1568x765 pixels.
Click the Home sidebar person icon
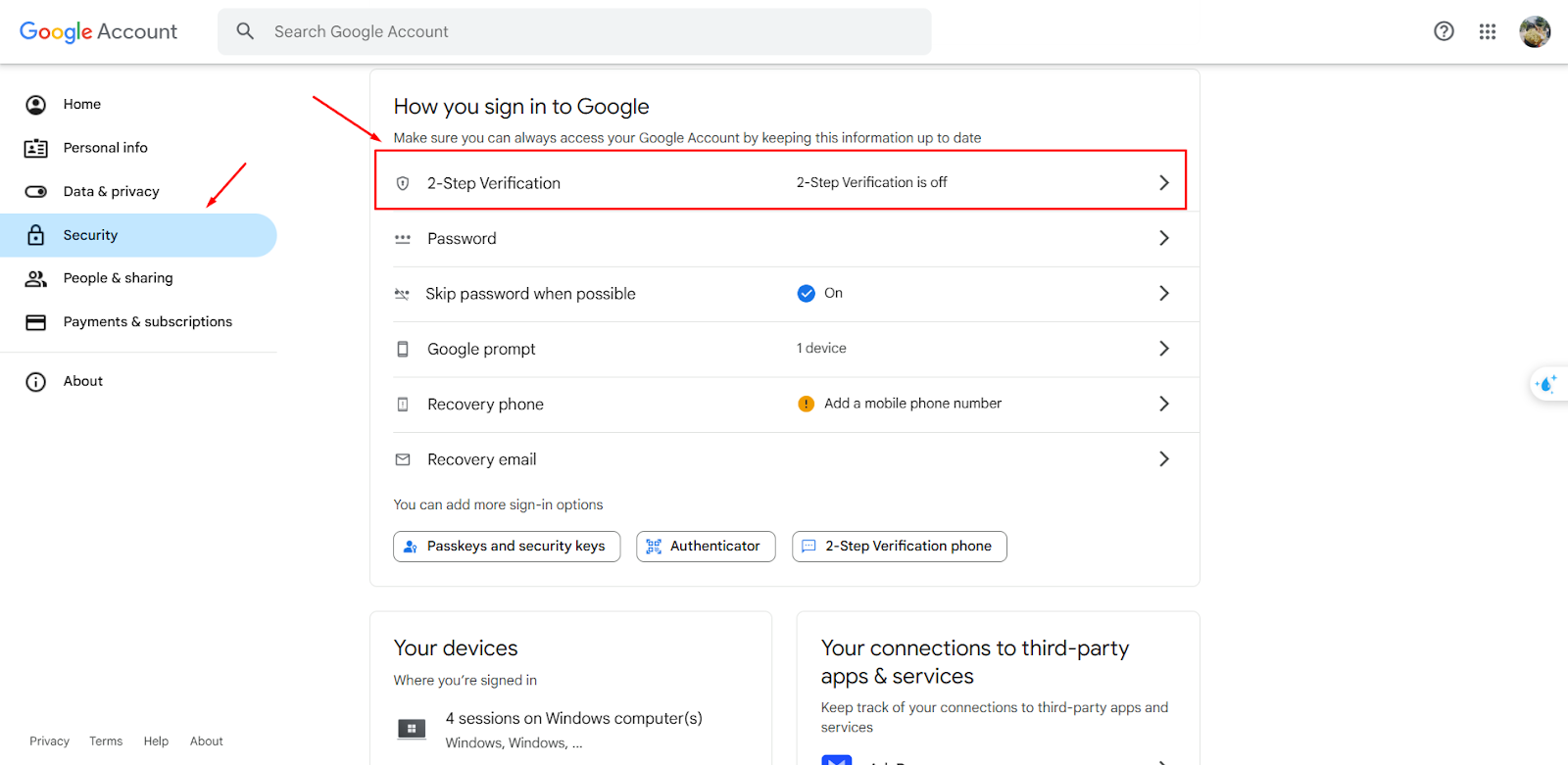(36, 105)
